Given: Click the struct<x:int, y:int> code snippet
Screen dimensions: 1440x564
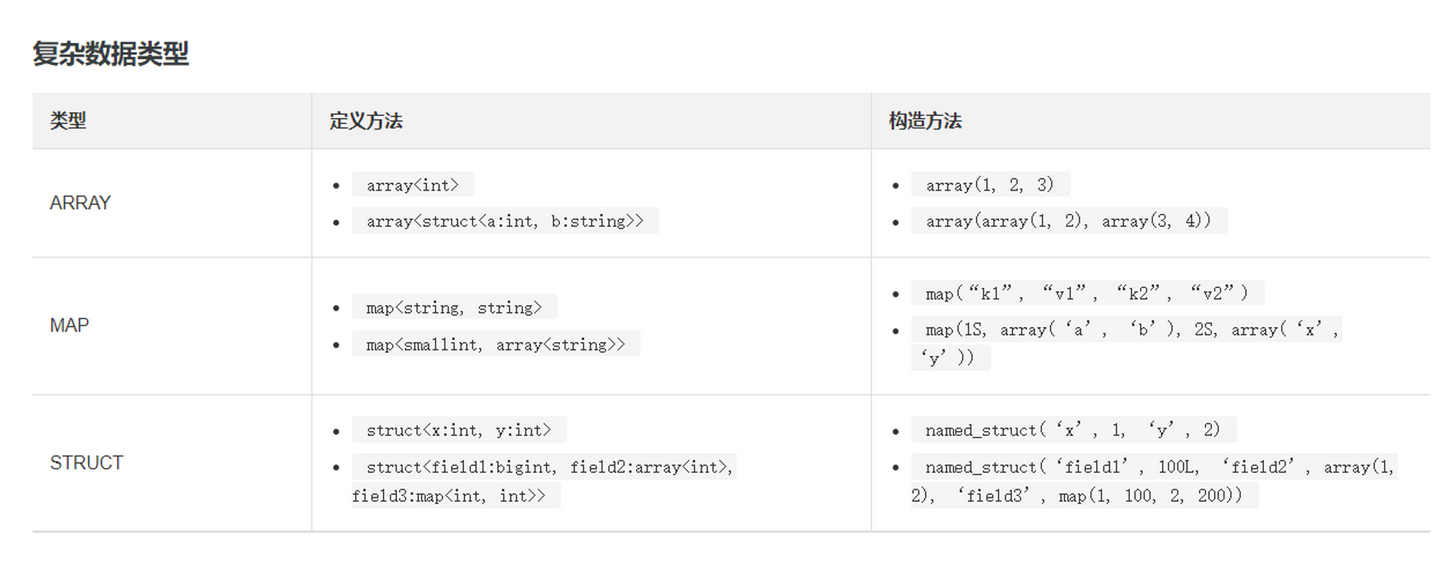Looking at the screenshot, I should 459,430.
